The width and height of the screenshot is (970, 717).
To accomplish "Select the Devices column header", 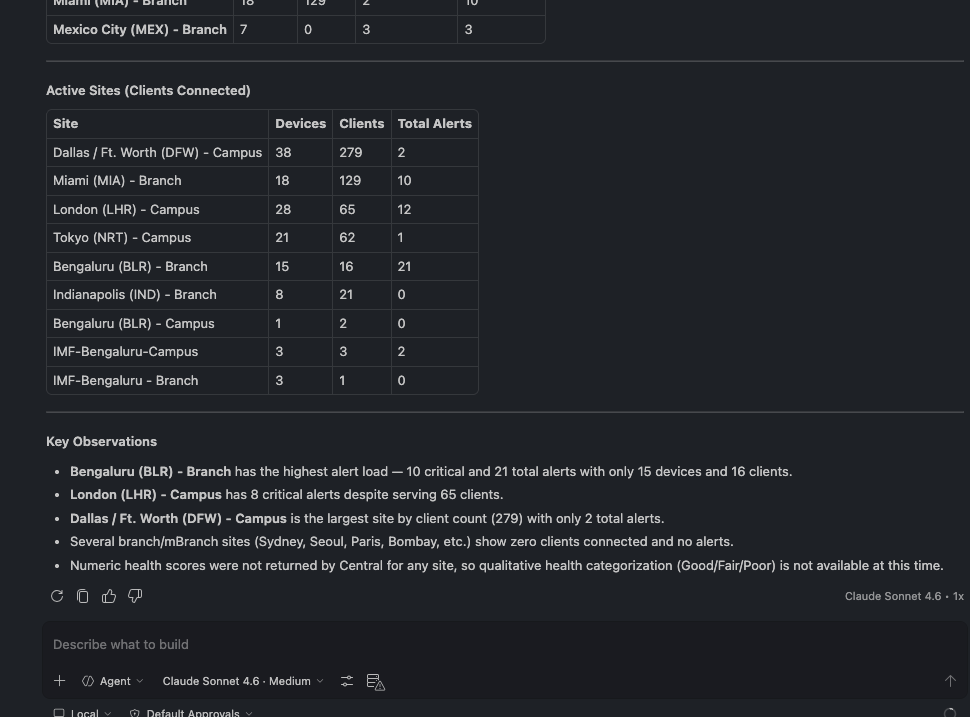I will [300, 123].
